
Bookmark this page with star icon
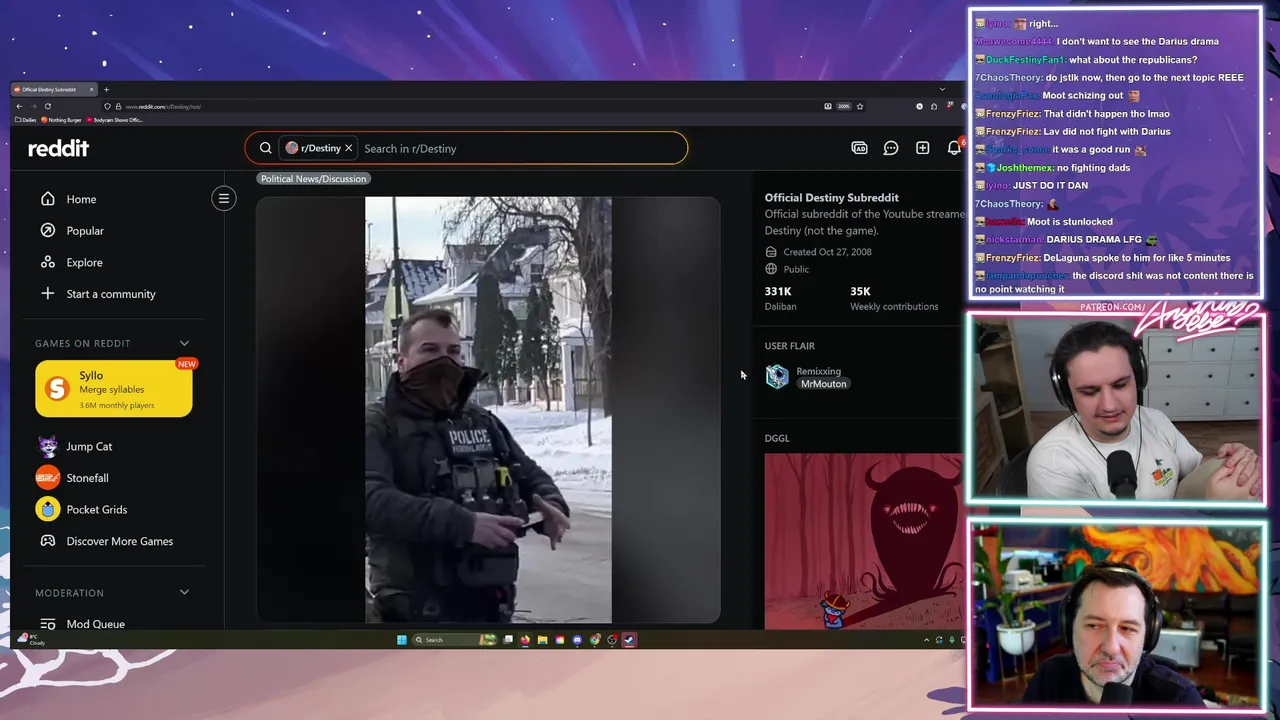(859, 106)
